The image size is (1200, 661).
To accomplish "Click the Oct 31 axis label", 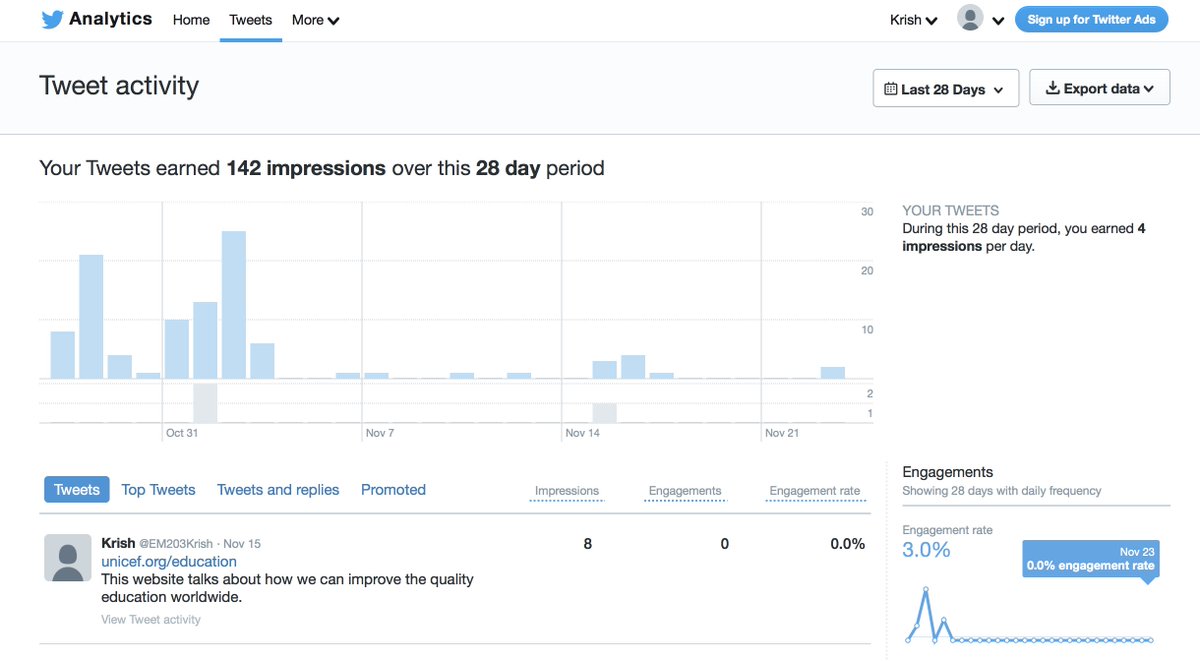I will (x=182, y=433).
